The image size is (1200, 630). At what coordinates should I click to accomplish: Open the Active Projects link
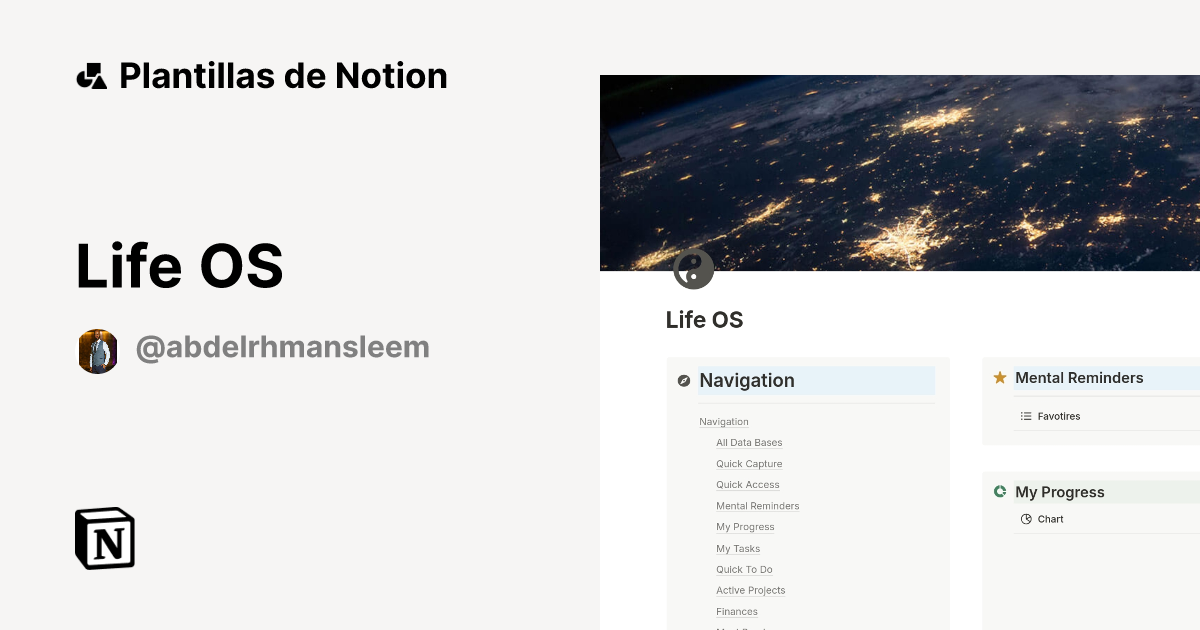click(x=751, y=590)
